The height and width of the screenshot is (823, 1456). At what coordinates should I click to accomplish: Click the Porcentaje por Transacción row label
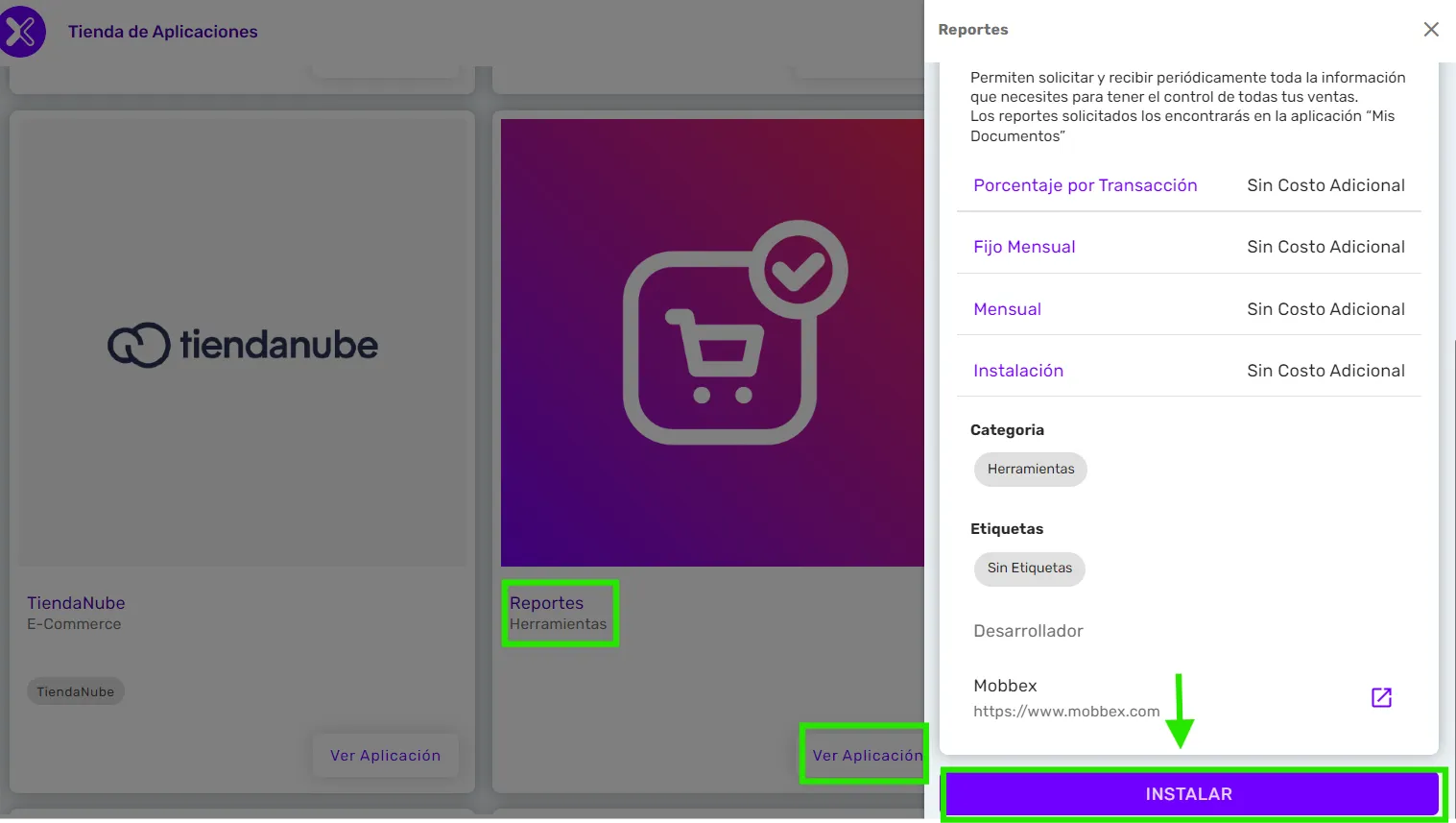1086,185
